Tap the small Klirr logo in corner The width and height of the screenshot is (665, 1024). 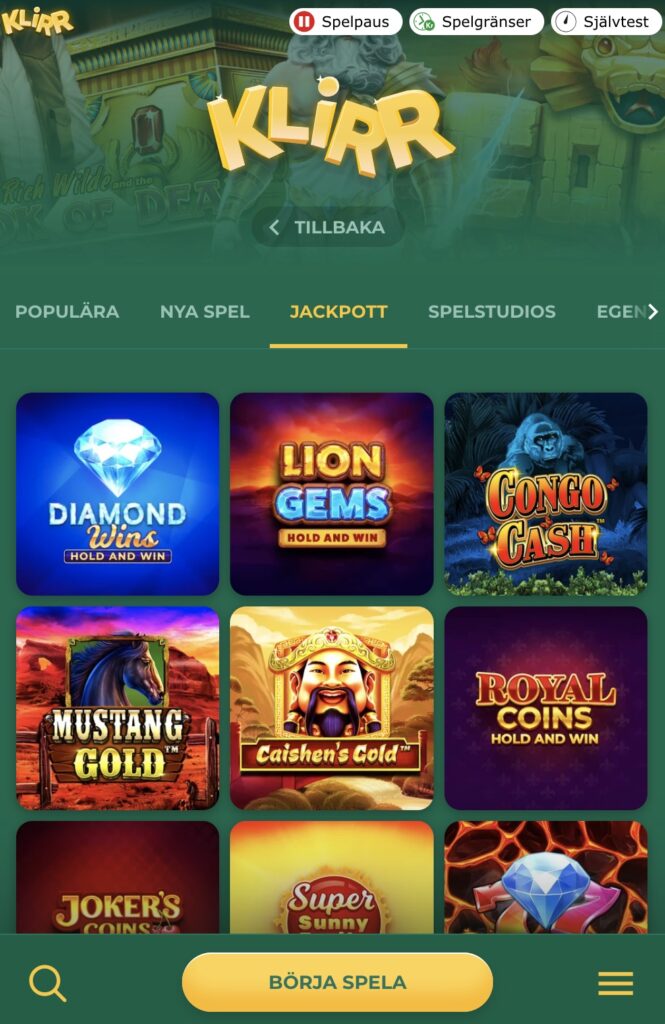pos(37,21)
